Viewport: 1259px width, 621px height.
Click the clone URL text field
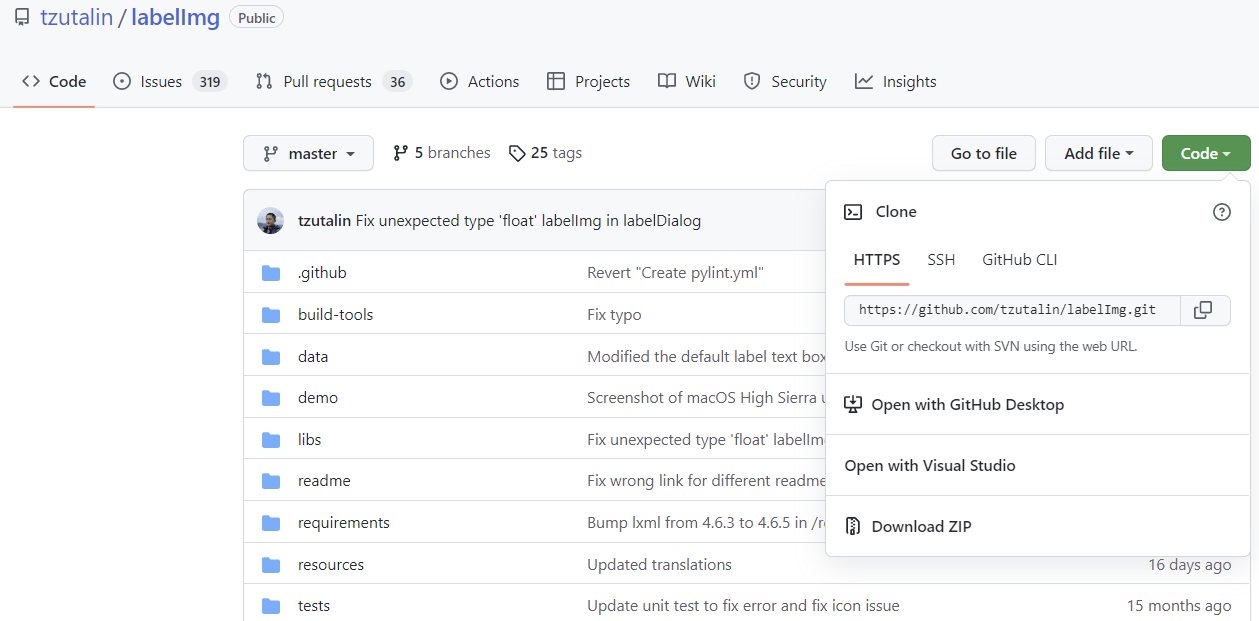(1012, 310)
